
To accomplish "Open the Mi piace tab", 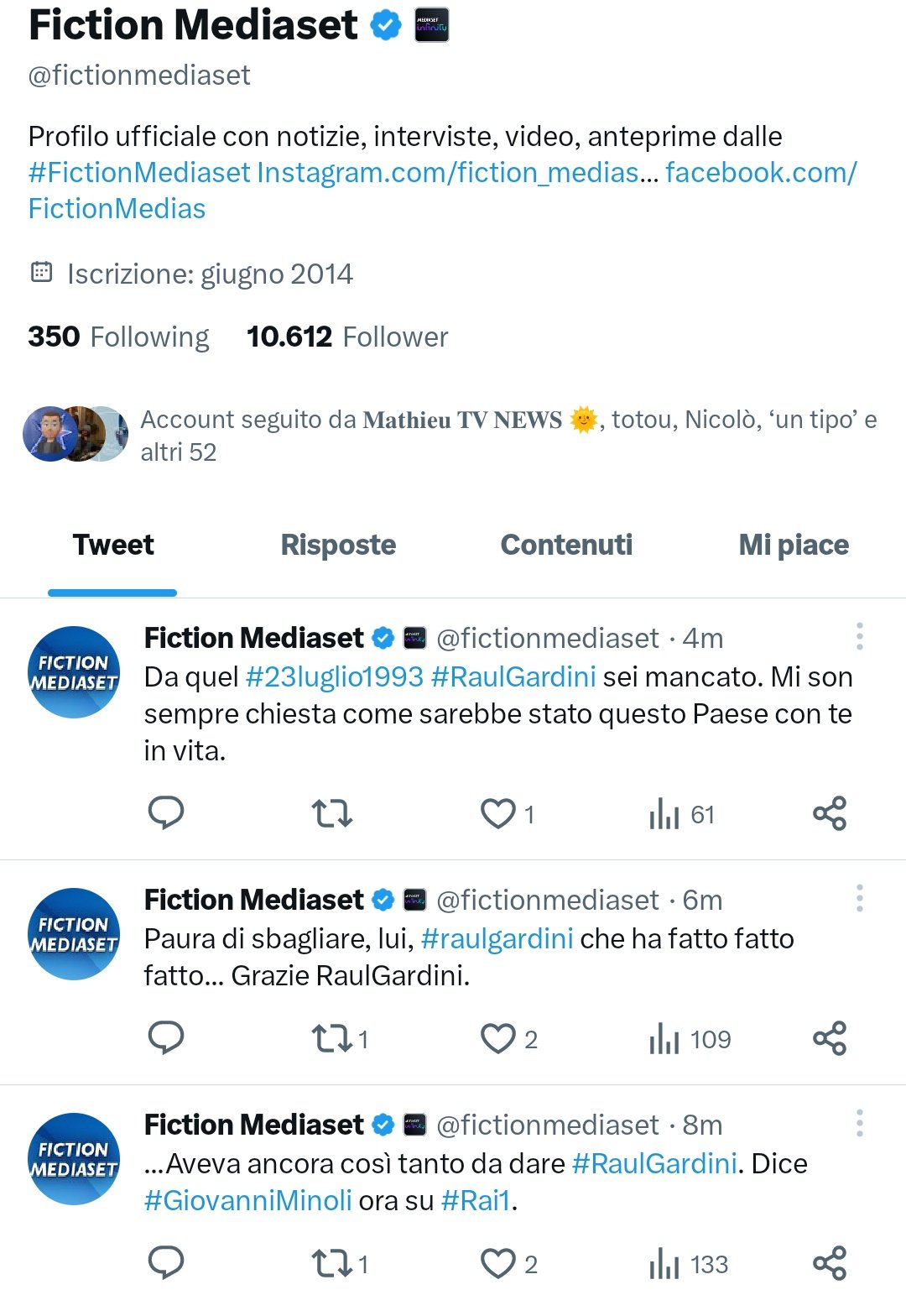I will pos(794,545).
